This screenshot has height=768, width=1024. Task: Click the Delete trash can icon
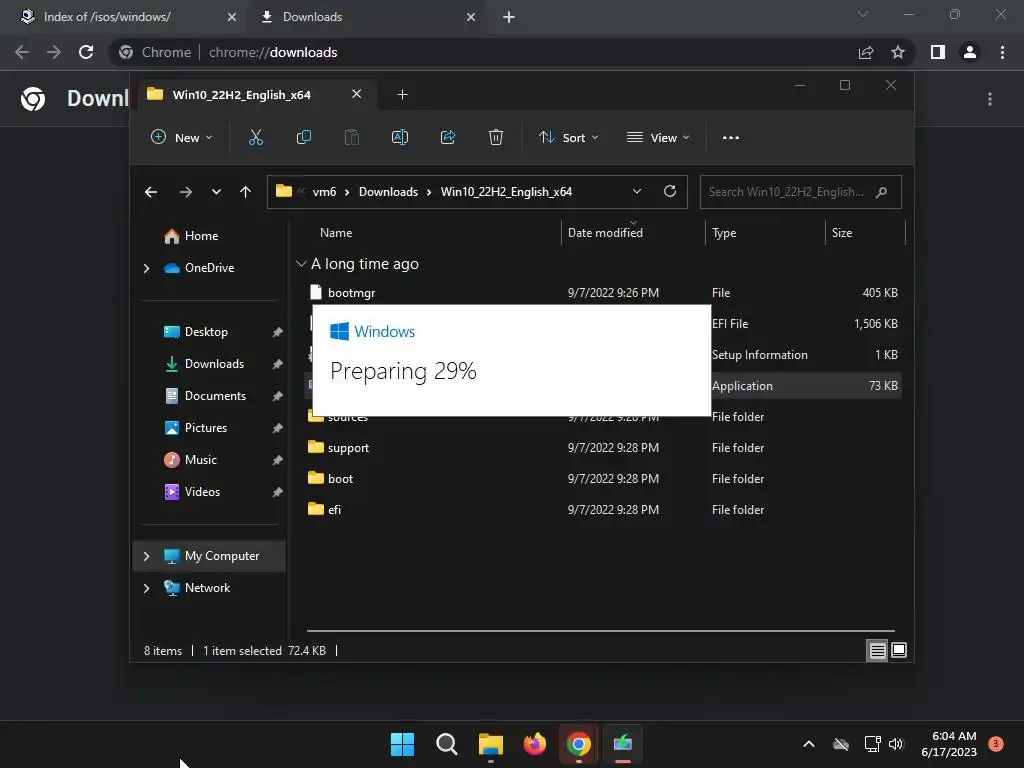tap(496, 137)
